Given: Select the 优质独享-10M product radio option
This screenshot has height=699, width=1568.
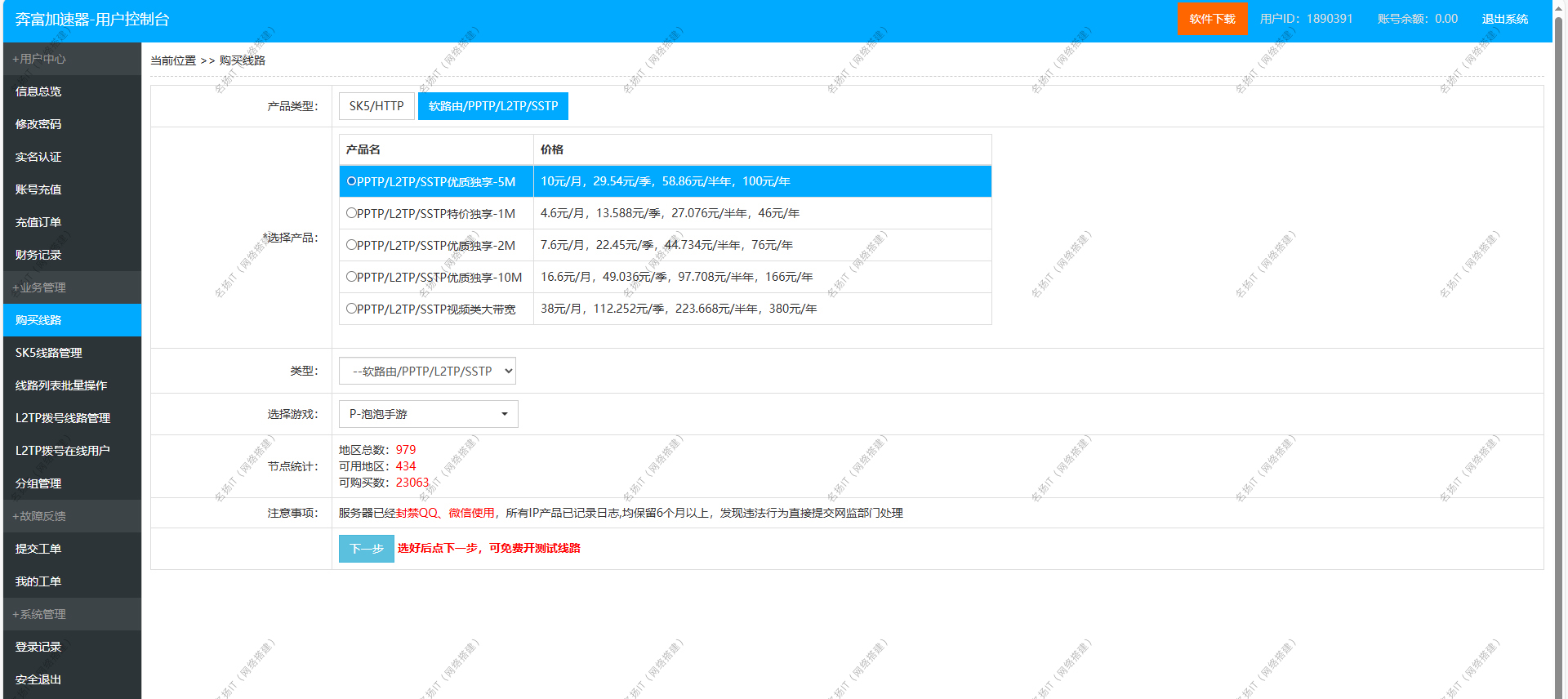Looking at the screenshot, I should click(351, 277).
